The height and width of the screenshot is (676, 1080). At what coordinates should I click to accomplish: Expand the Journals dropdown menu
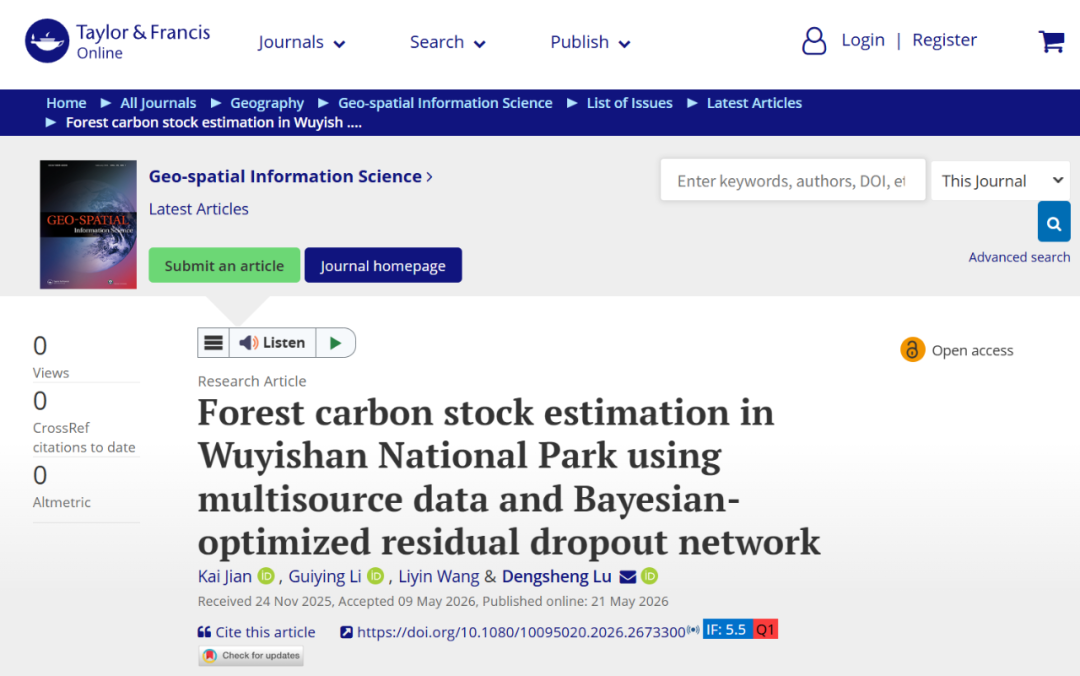pos(301,42)
